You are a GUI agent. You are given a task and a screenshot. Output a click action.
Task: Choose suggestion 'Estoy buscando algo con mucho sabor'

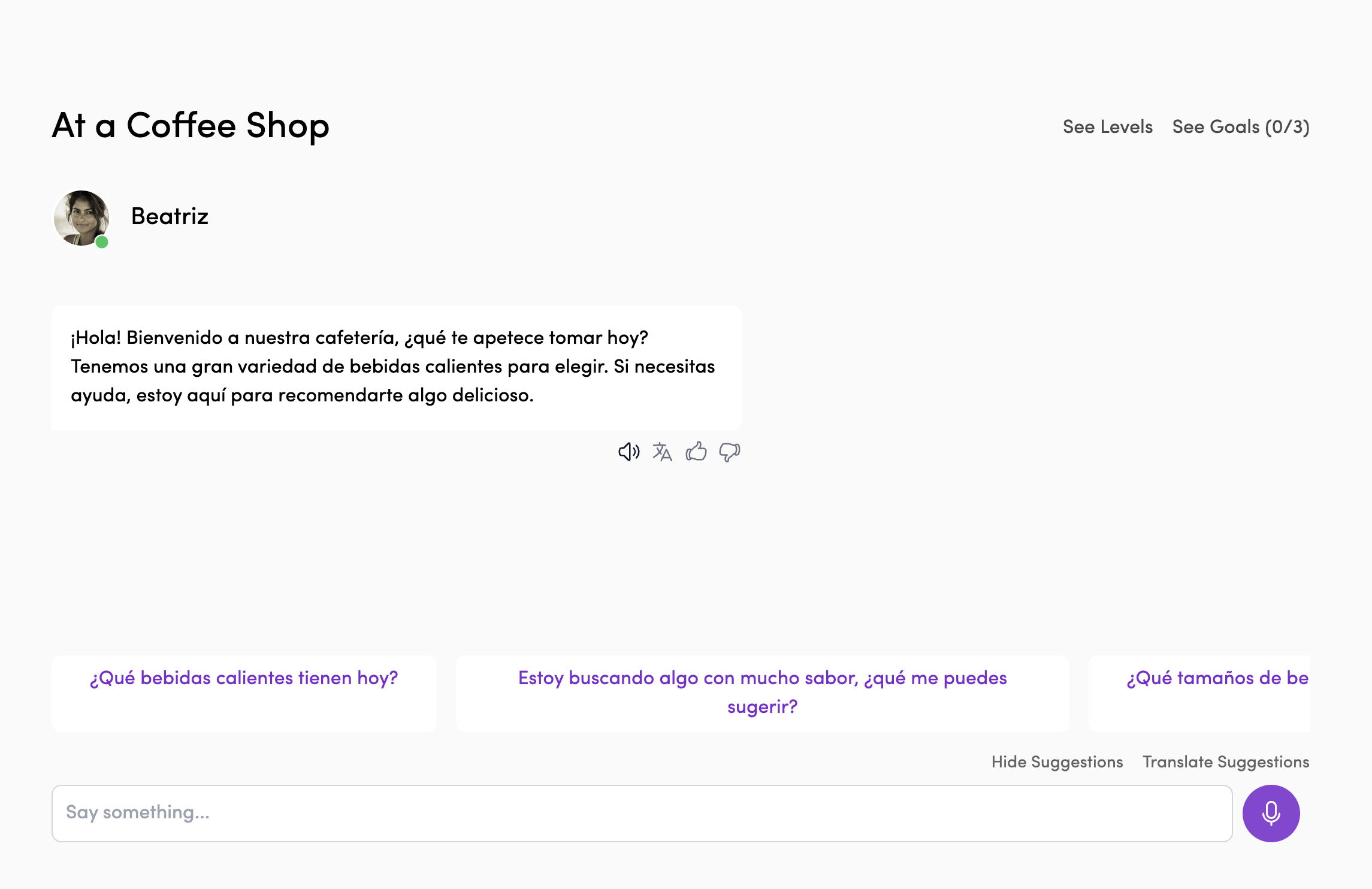tap(762, 693)
